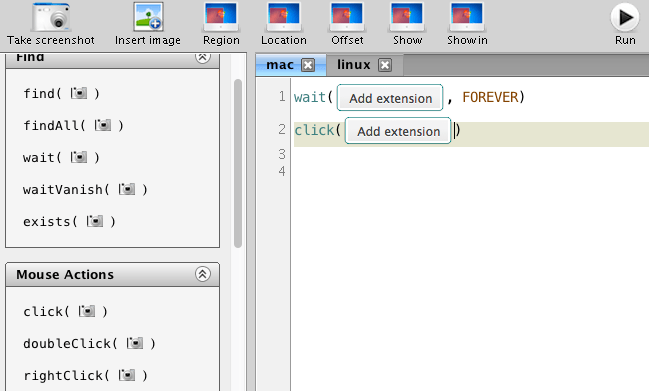Click the Show toolbar icon

pyautogui.click(x=407, y=17)
